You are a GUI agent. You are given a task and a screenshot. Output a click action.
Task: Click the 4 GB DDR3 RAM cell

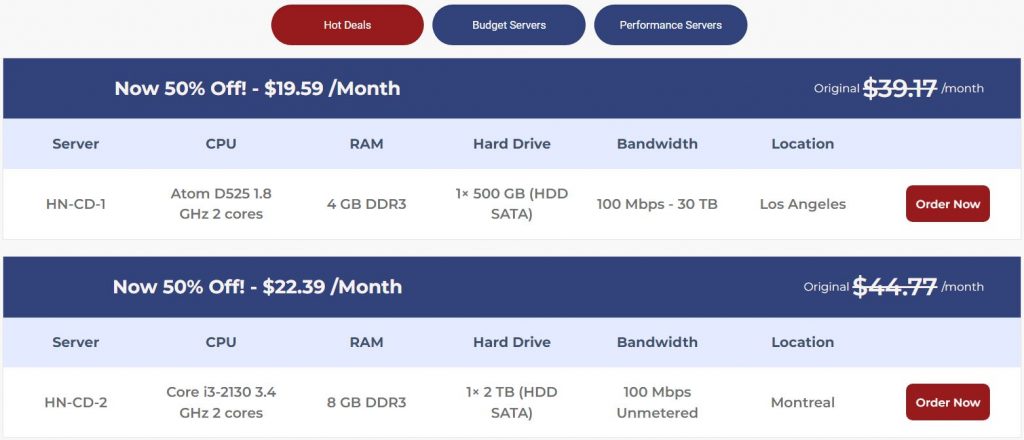[366, 204]
